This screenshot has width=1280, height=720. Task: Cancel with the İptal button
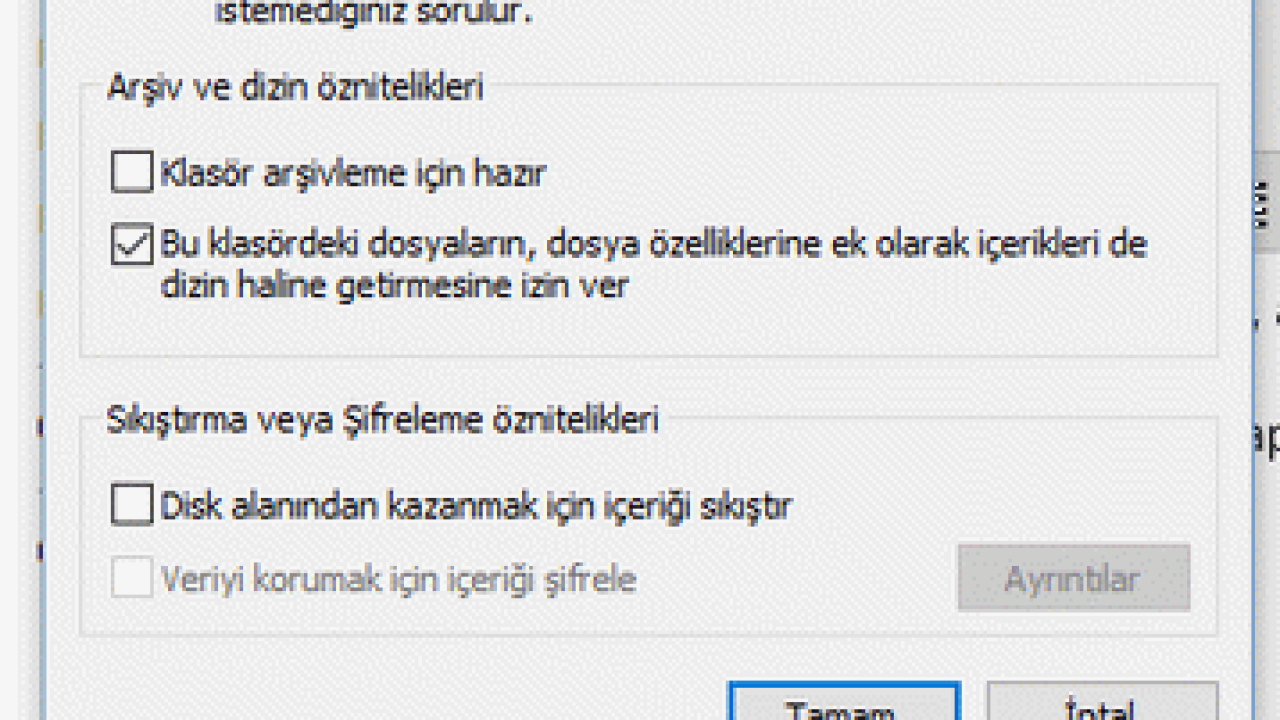point(1102,701)
